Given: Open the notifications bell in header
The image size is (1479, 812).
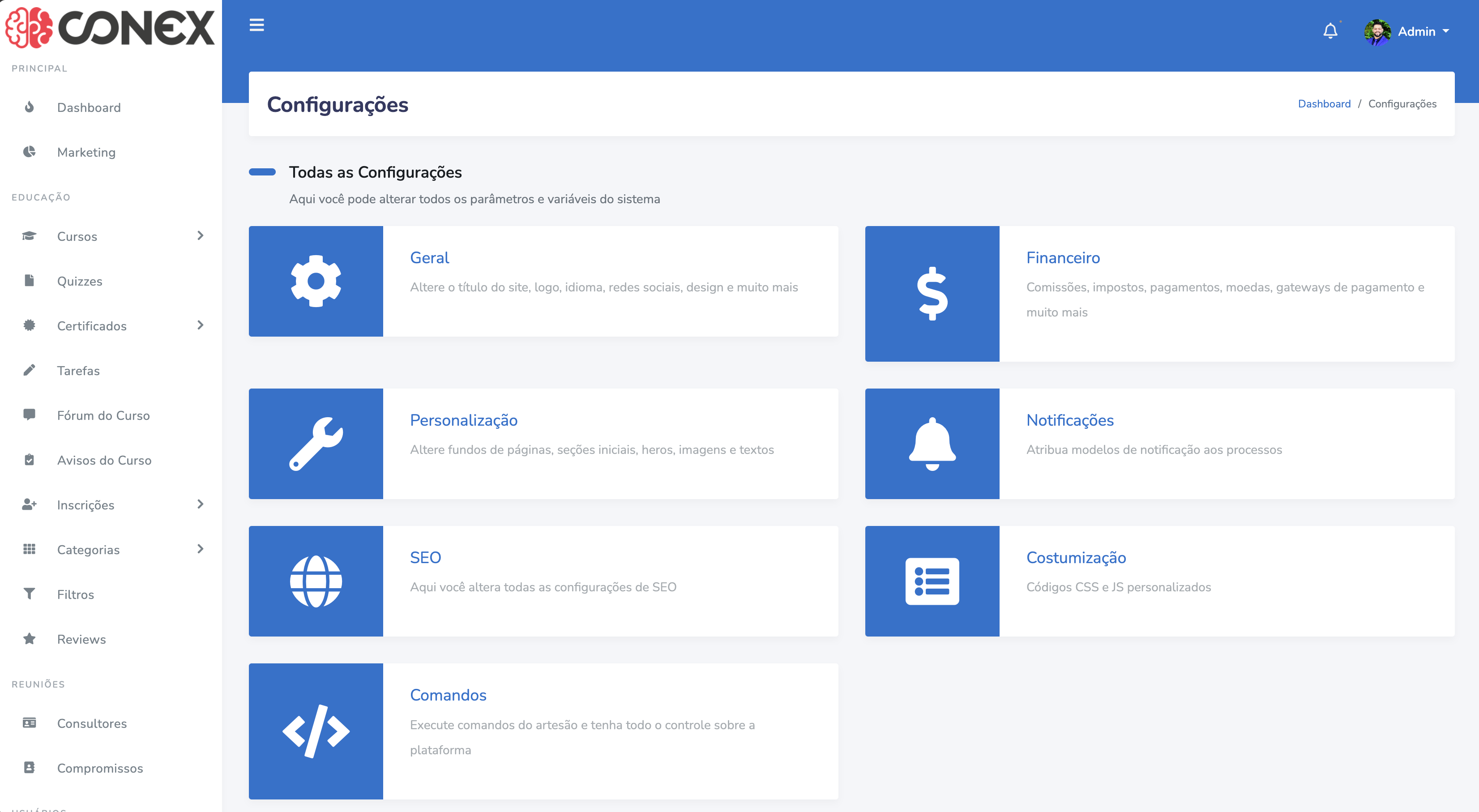Looking at the screenshot, I should point(1330,31).
